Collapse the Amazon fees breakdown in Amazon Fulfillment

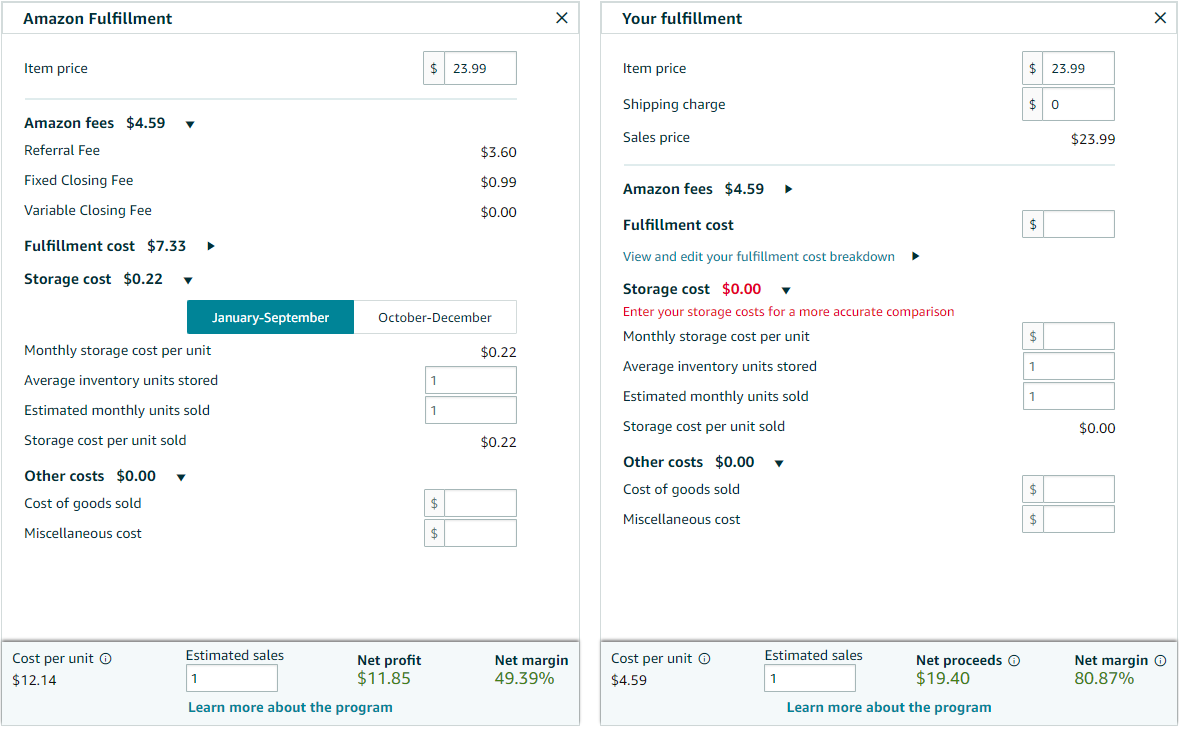click(190, 123)
